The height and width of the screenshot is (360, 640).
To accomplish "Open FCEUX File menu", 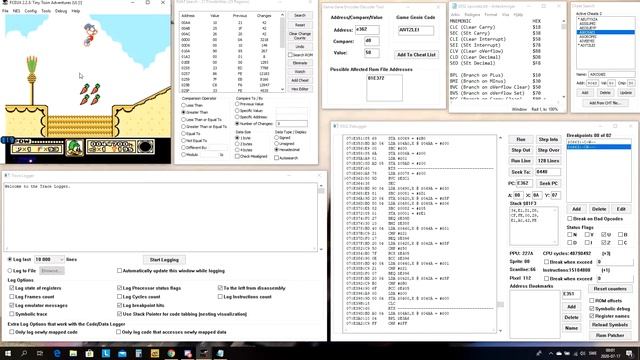I will [5, 11].
